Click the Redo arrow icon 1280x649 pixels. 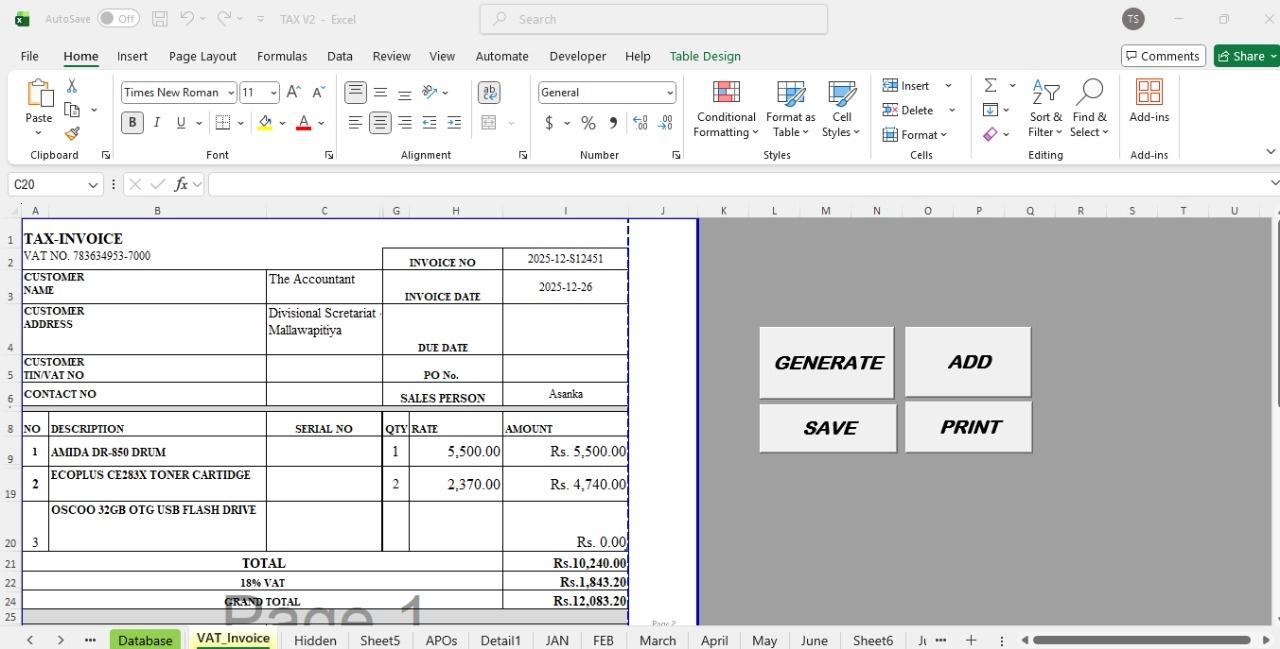(x=224, y=19)
